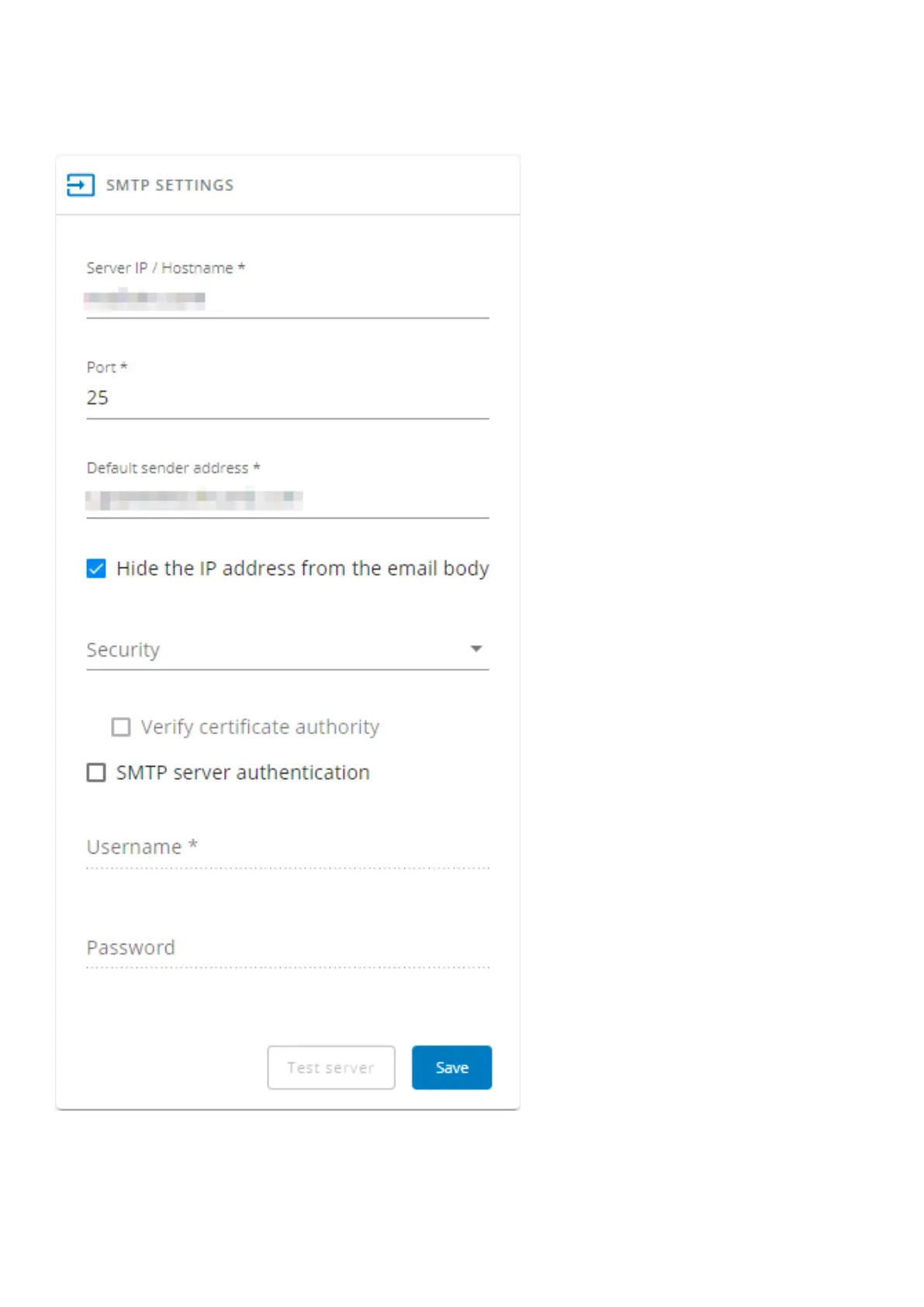Image resolution: width=924 pixels, height=1307 pixels.
Task: Click the Port field showing 25
Action: (287, 398)
